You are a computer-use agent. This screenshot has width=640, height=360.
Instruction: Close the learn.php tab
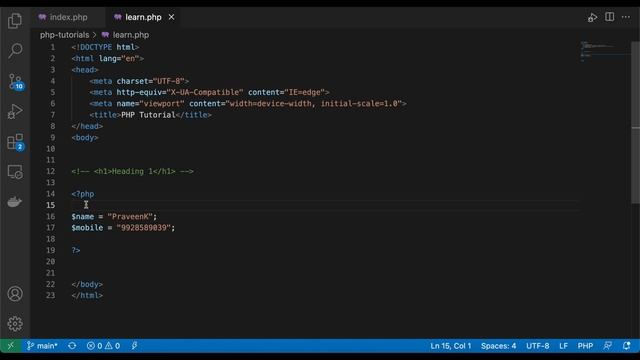[x=171, y=17]
